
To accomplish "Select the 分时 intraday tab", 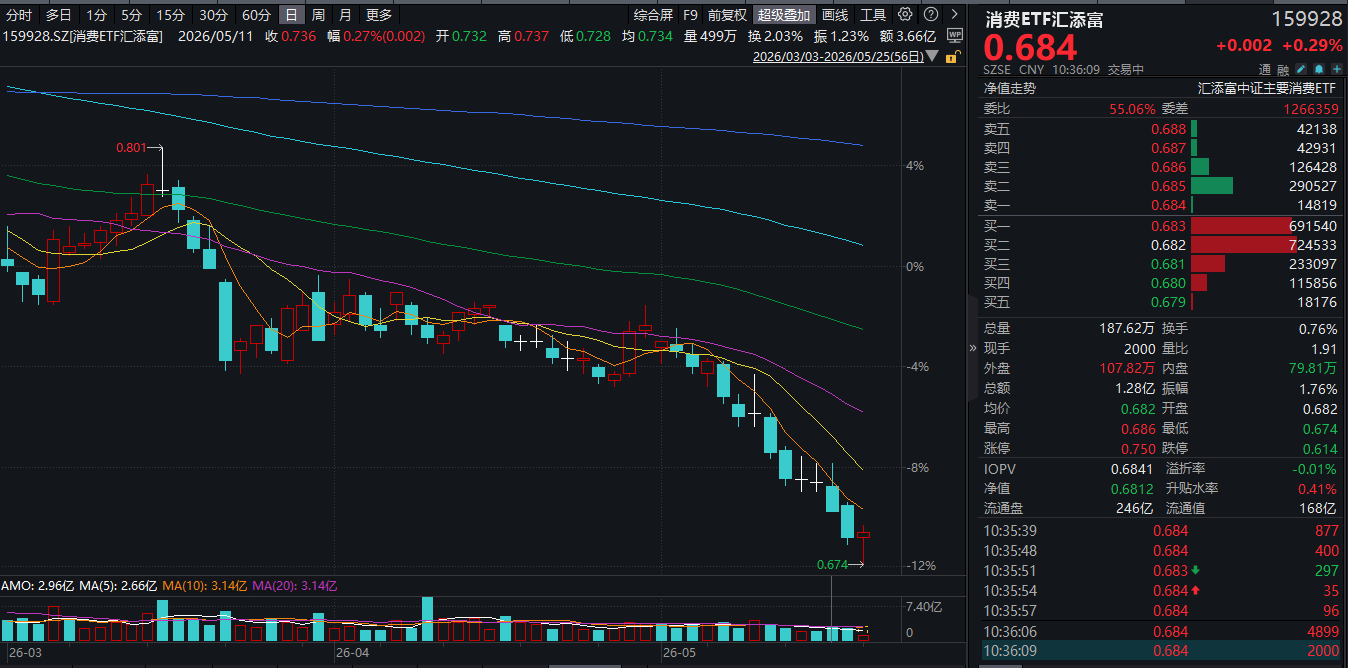I will [19, 15].
